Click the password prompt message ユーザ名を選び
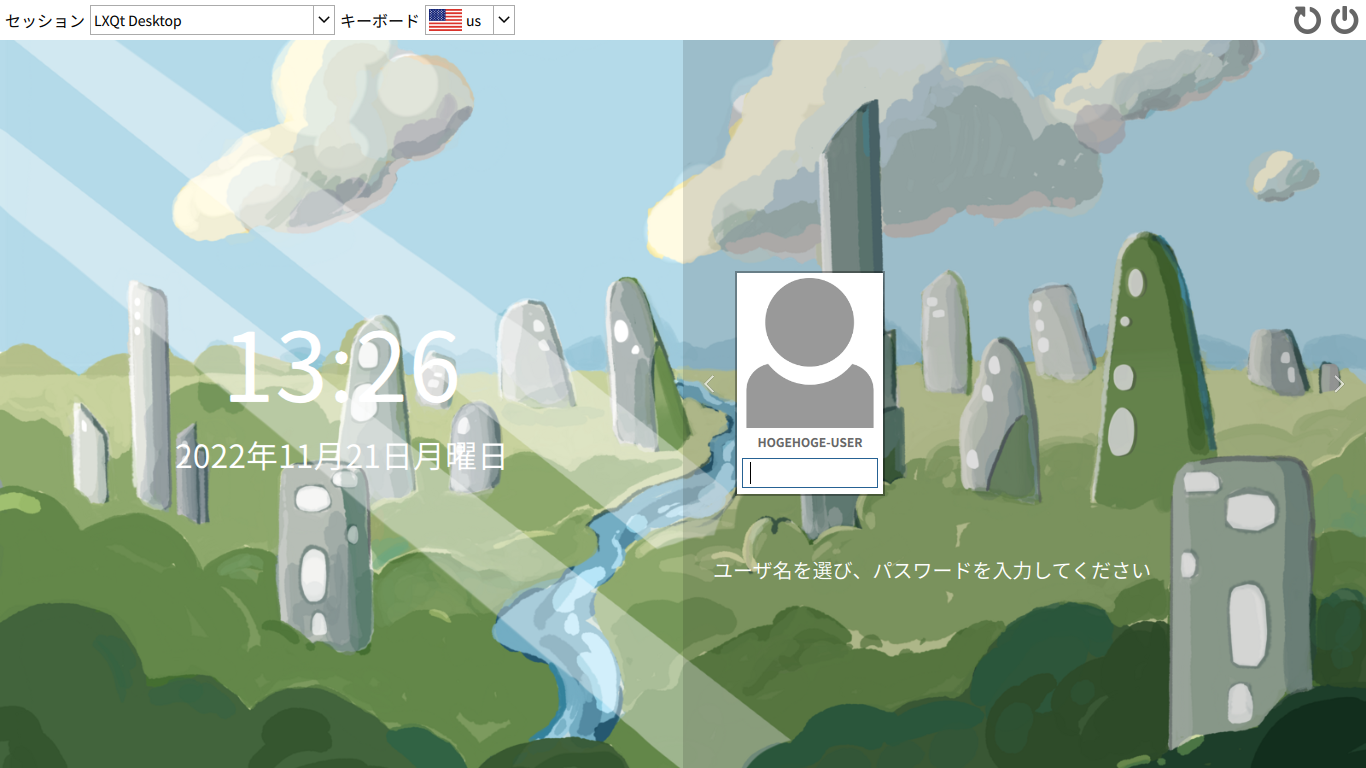1366x768 pixels. (x=932, y=570)
